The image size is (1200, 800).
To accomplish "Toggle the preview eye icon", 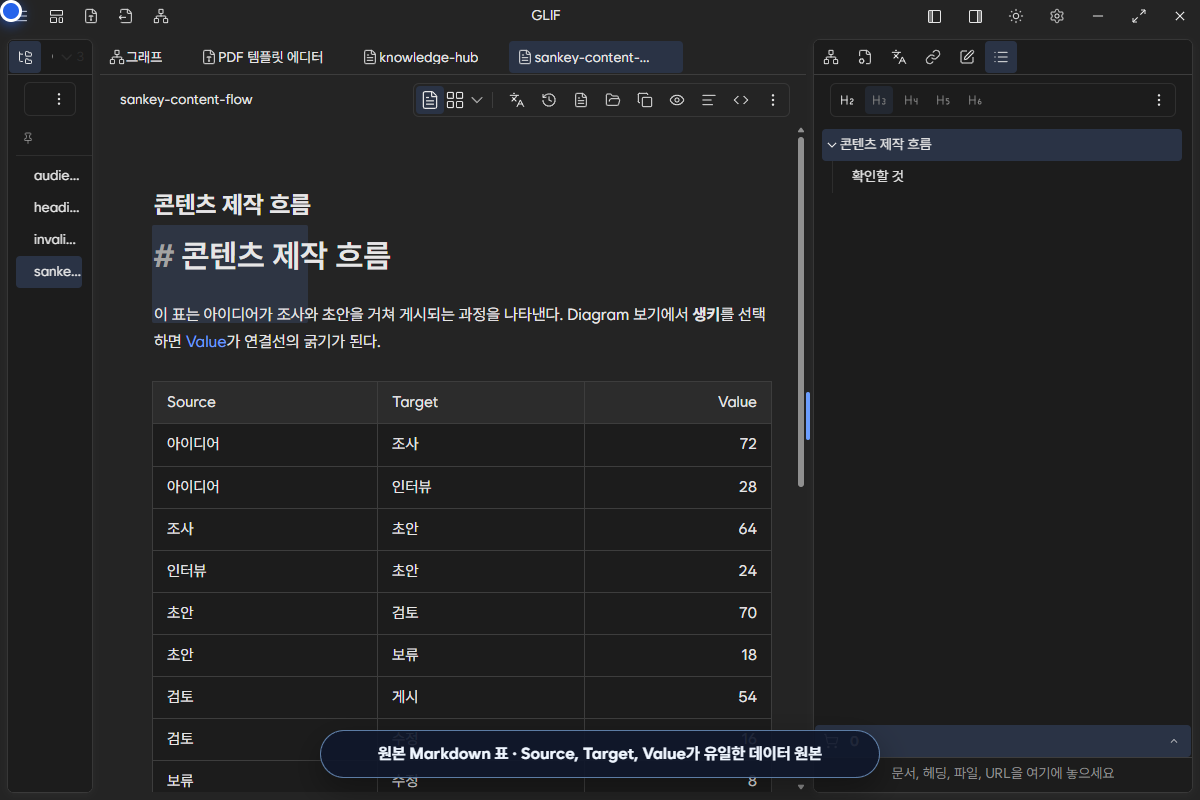I will (x=677, y=100).
